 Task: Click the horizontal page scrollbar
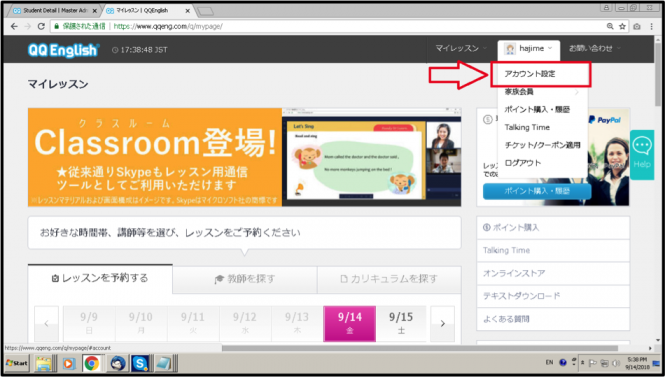[x=420, y=348]
